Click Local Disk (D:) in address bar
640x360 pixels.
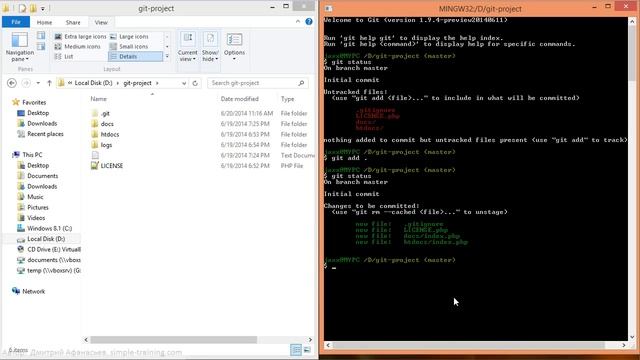[x=93, y=83]
